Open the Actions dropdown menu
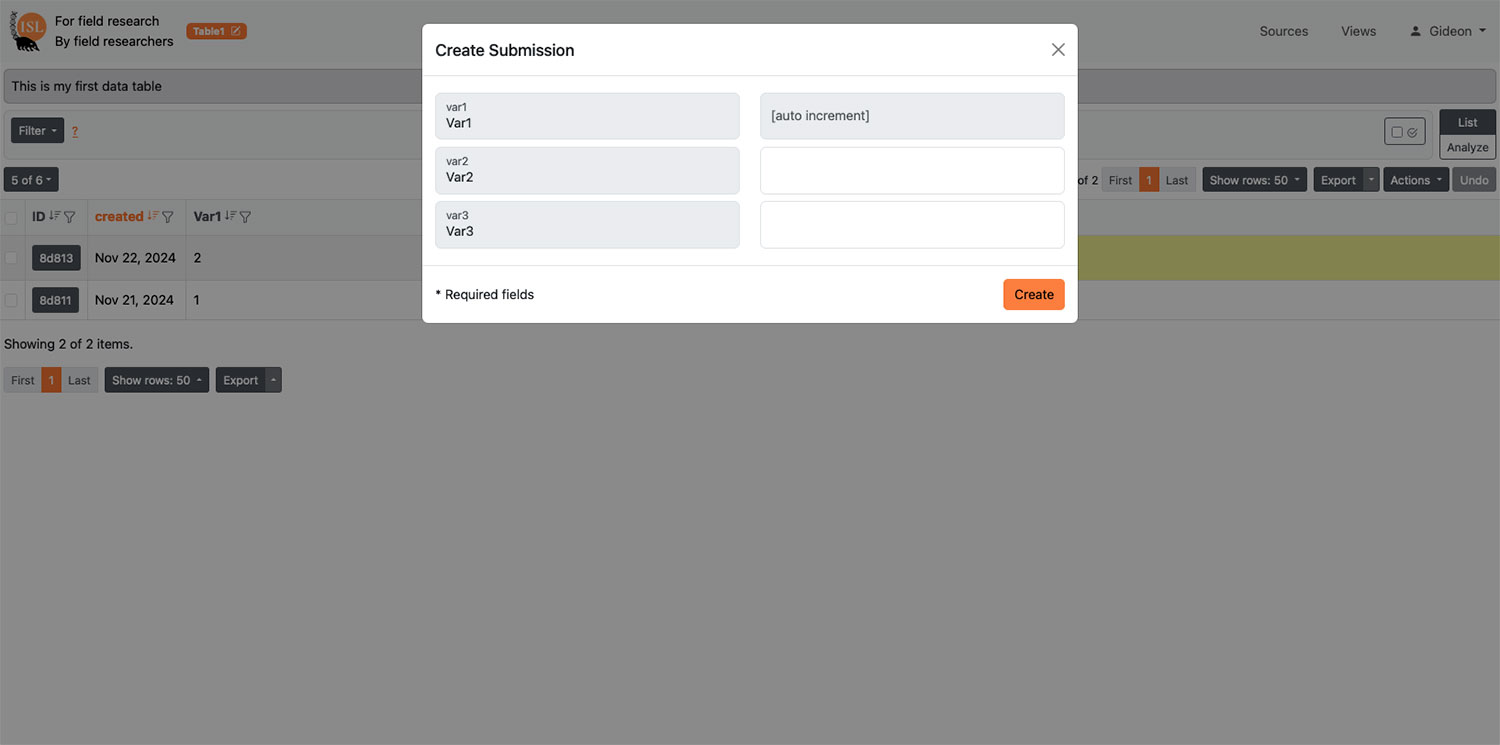The image size is (1500, 745). [x=1415, y=180]
